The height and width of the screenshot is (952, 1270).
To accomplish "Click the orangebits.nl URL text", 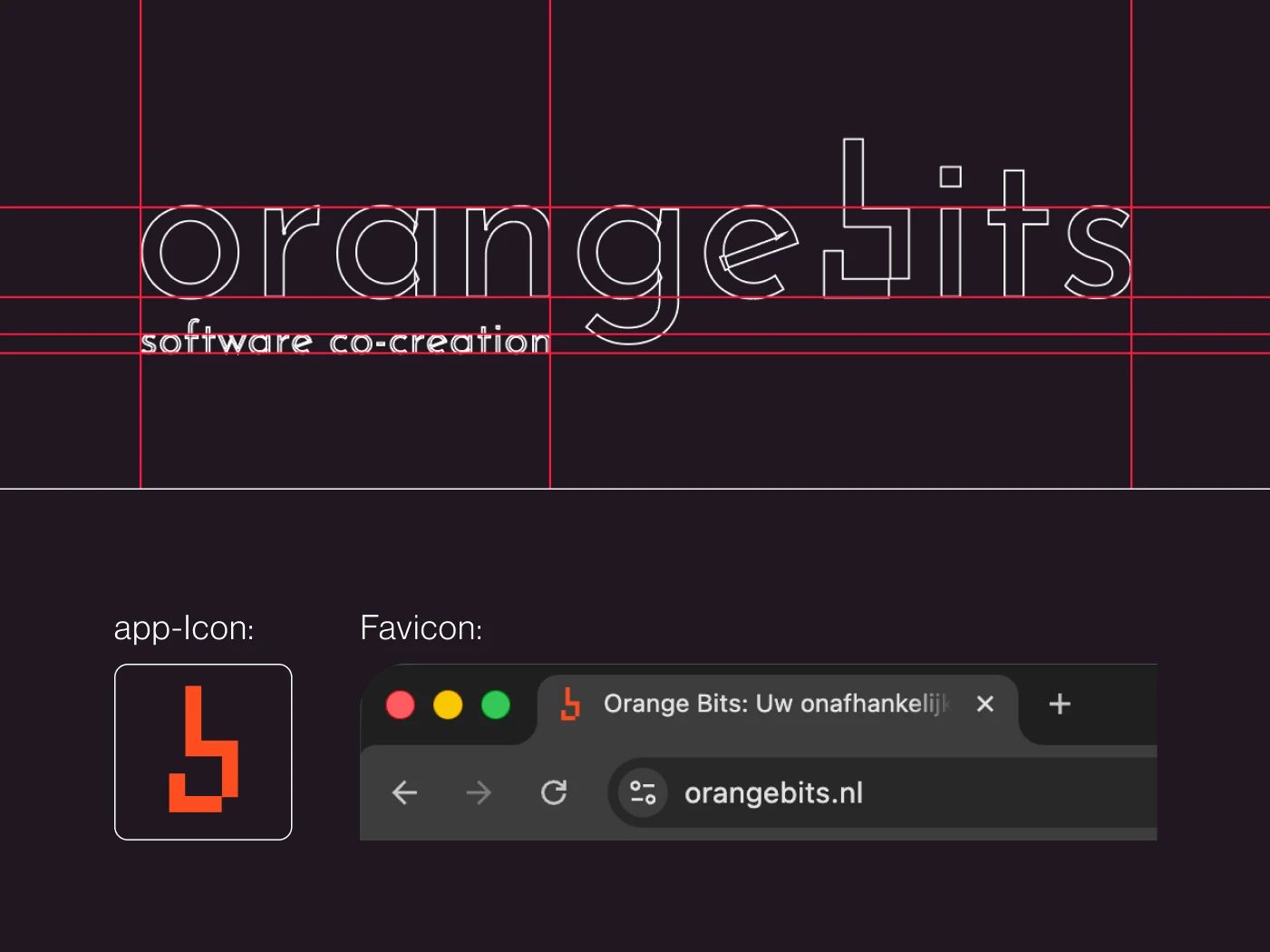I will click(773, 793).
